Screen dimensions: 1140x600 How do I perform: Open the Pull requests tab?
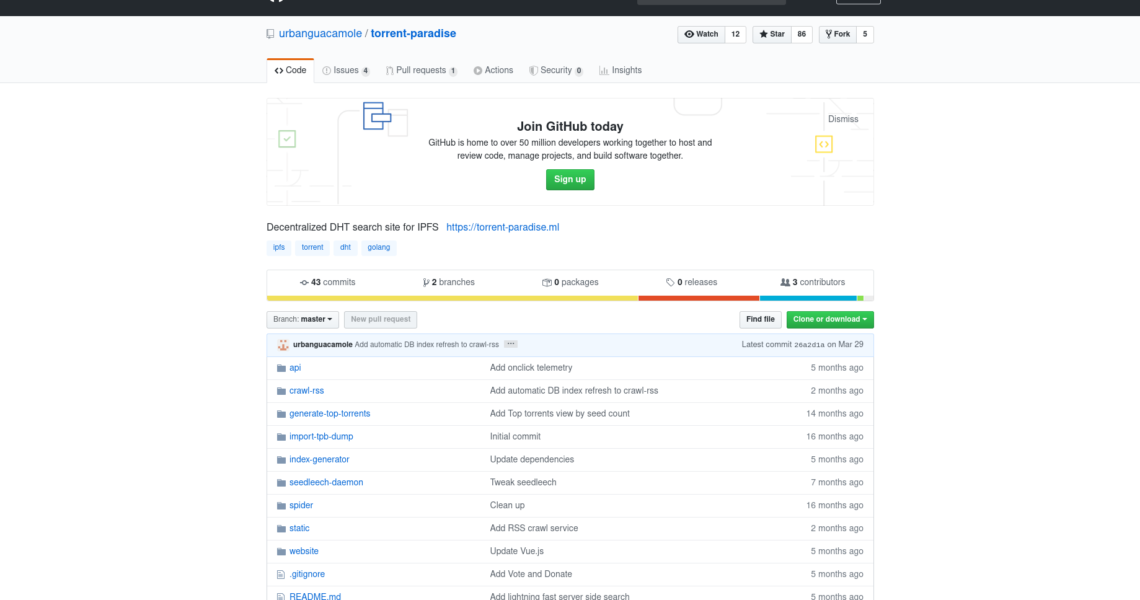[421, 71]
